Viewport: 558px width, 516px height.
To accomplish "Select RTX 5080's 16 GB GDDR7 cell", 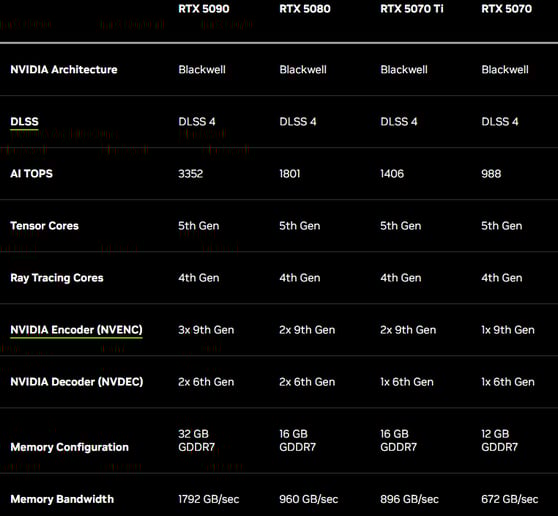I will 298,440.
